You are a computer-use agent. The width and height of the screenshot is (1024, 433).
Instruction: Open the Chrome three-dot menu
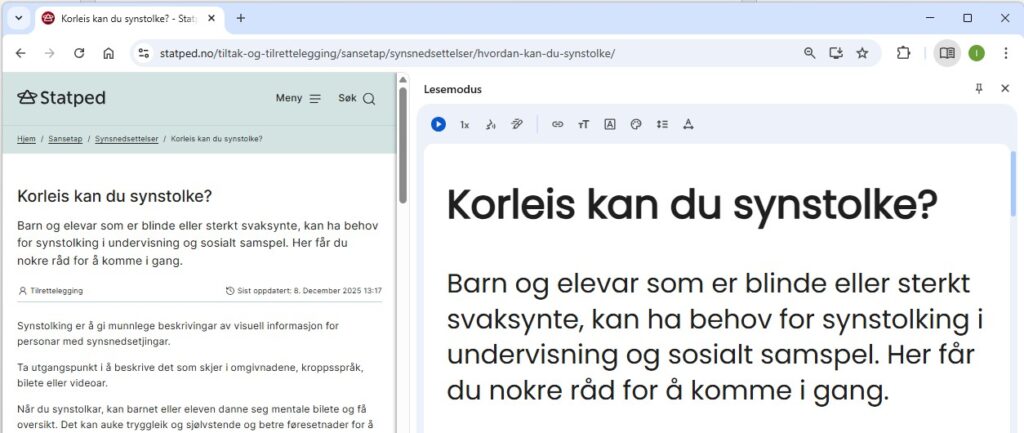pos(1006,54)
